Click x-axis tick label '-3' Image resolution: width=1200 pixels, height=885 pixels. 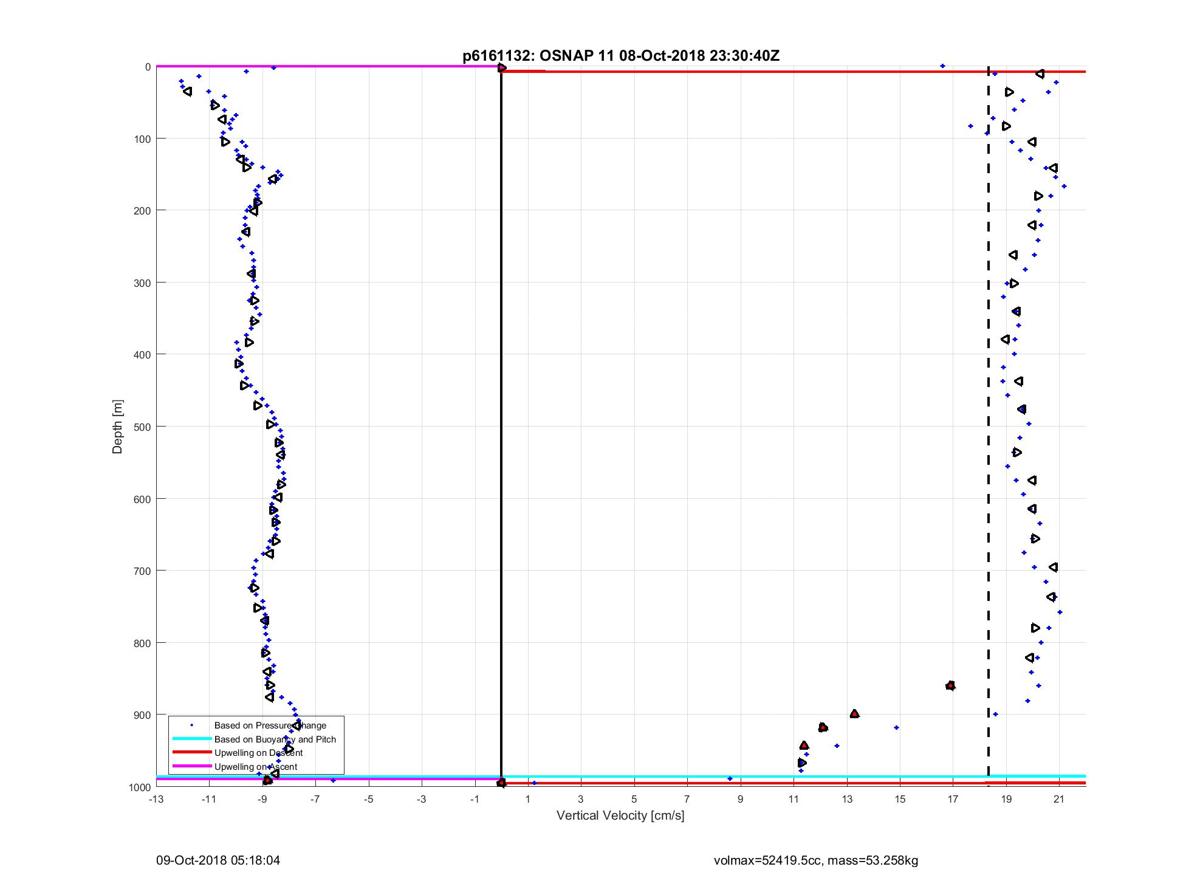point(421,799)
